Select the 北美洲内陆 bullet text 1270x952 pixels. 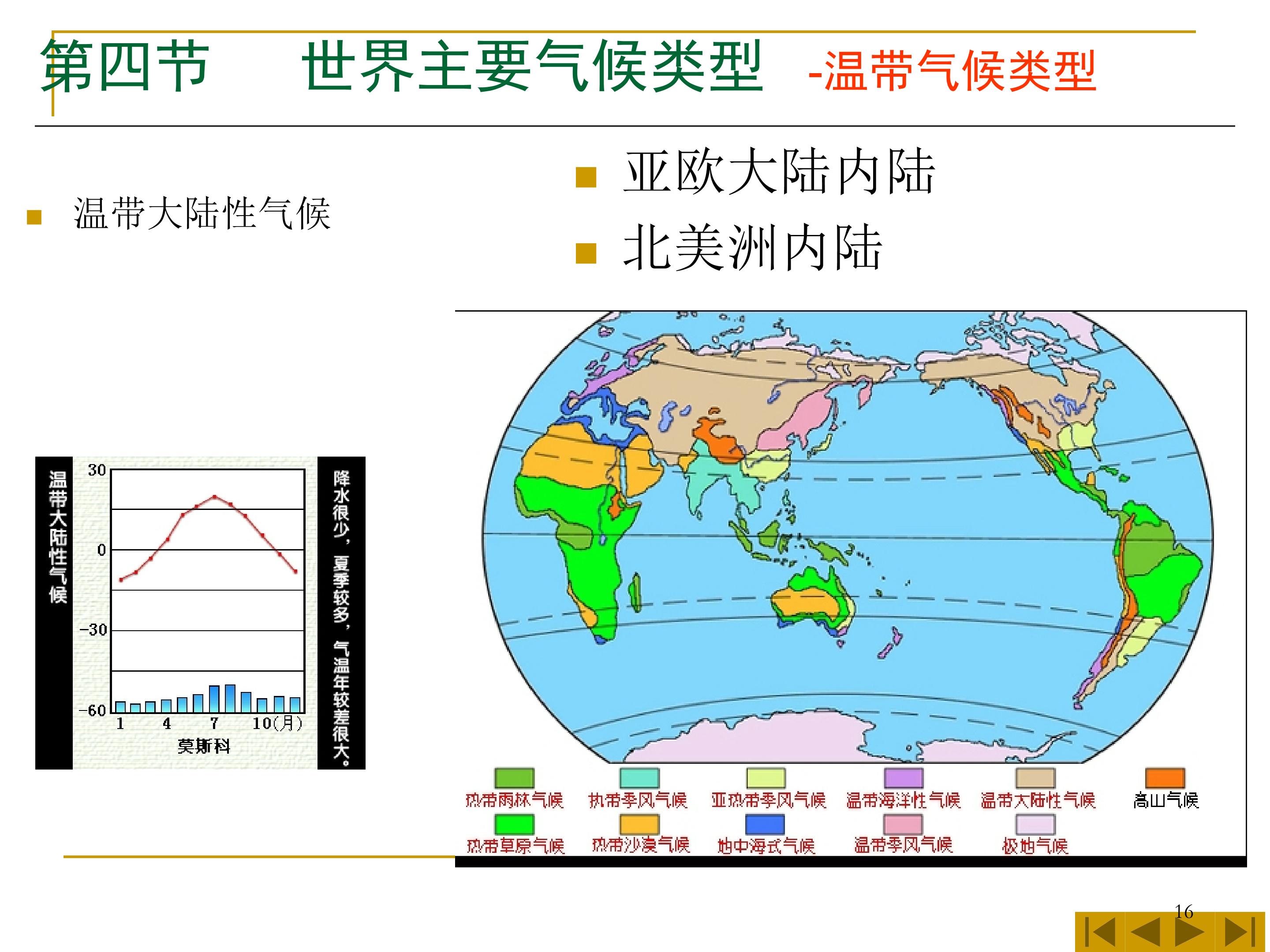(x=752, y=248)
